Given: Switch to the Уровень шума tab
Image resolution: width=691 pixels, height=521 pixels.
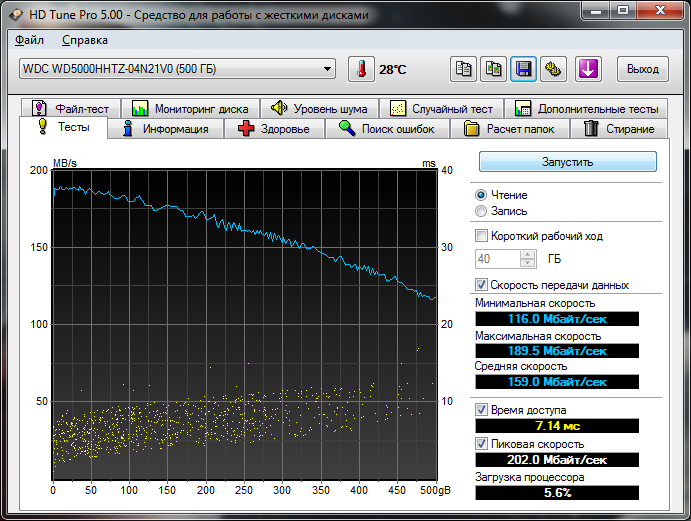Looking at the screenshot, I should tap(319, 108).
